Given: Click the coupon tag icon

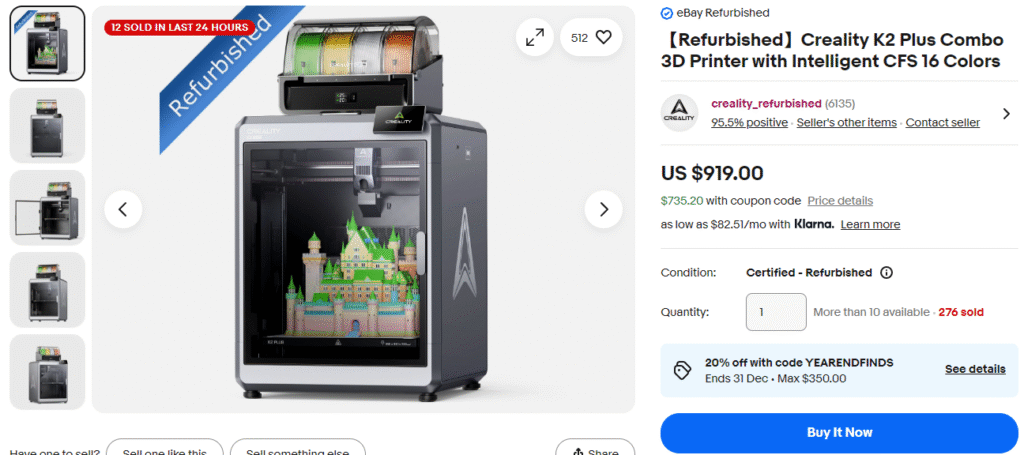Looking at the screenshot, I should click(x=682, y=371).
